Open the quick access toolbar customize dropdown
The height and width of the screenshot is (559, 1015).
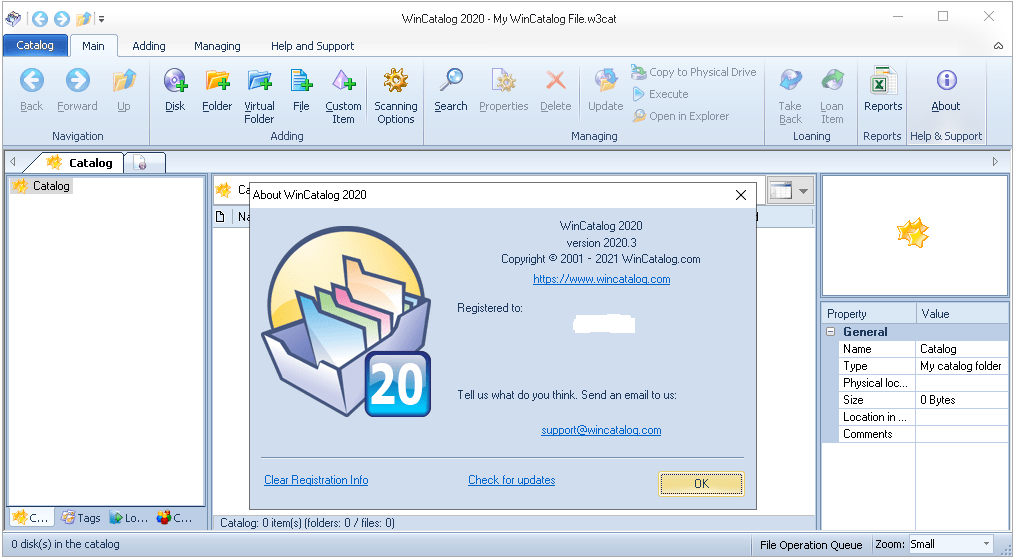pyautogui.click(x=102, y=19)
